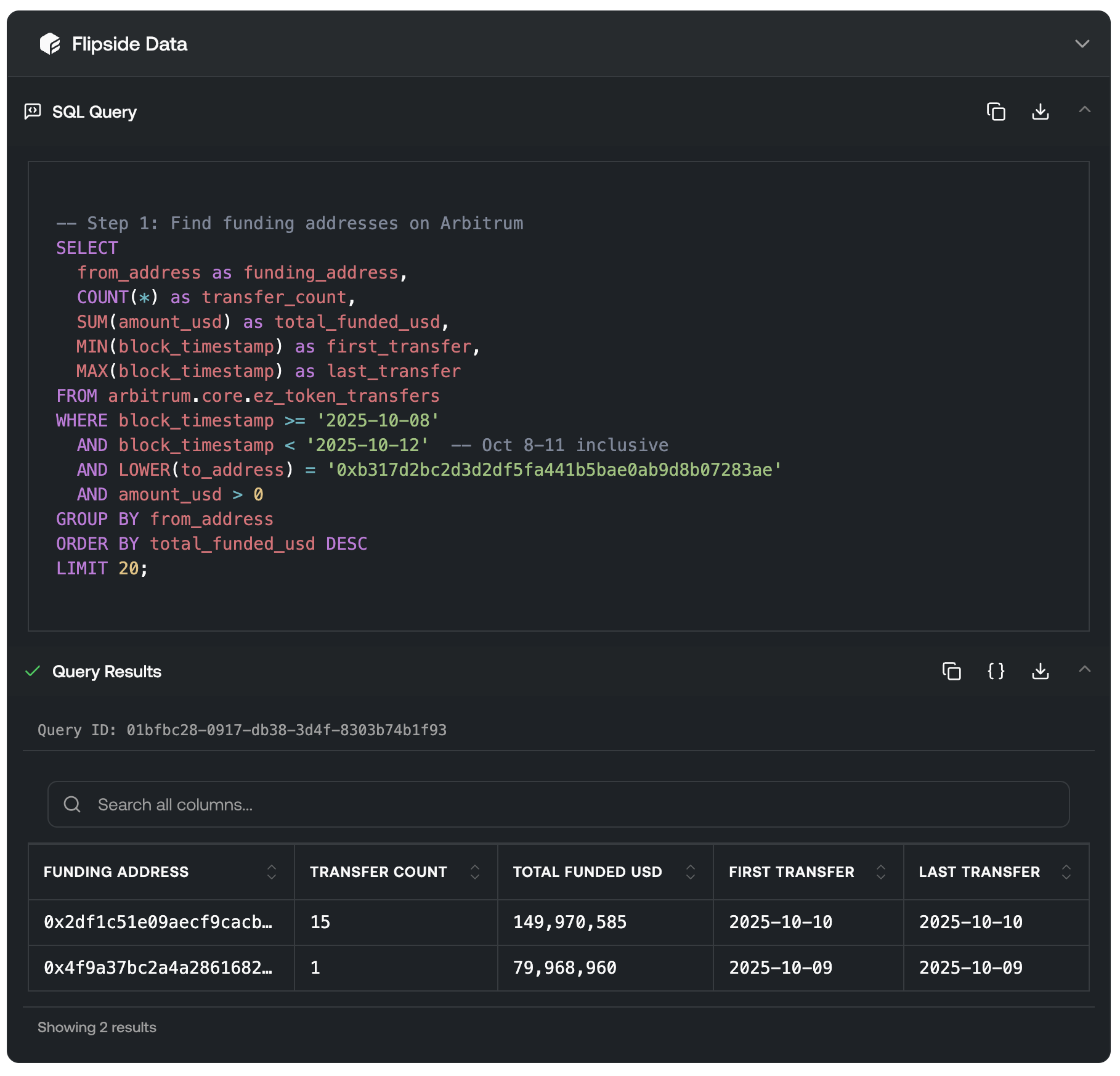Viewport: 1120px width, 1076px height.
Task: Click the 'Showing 2 results' text
Action: 97,1027
